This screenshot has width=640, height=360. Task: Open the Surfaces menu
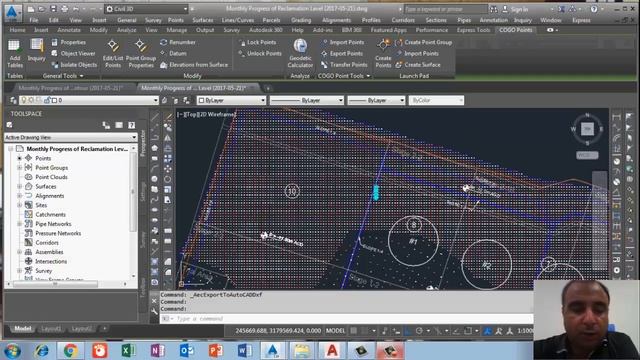(x=203, y=20)
